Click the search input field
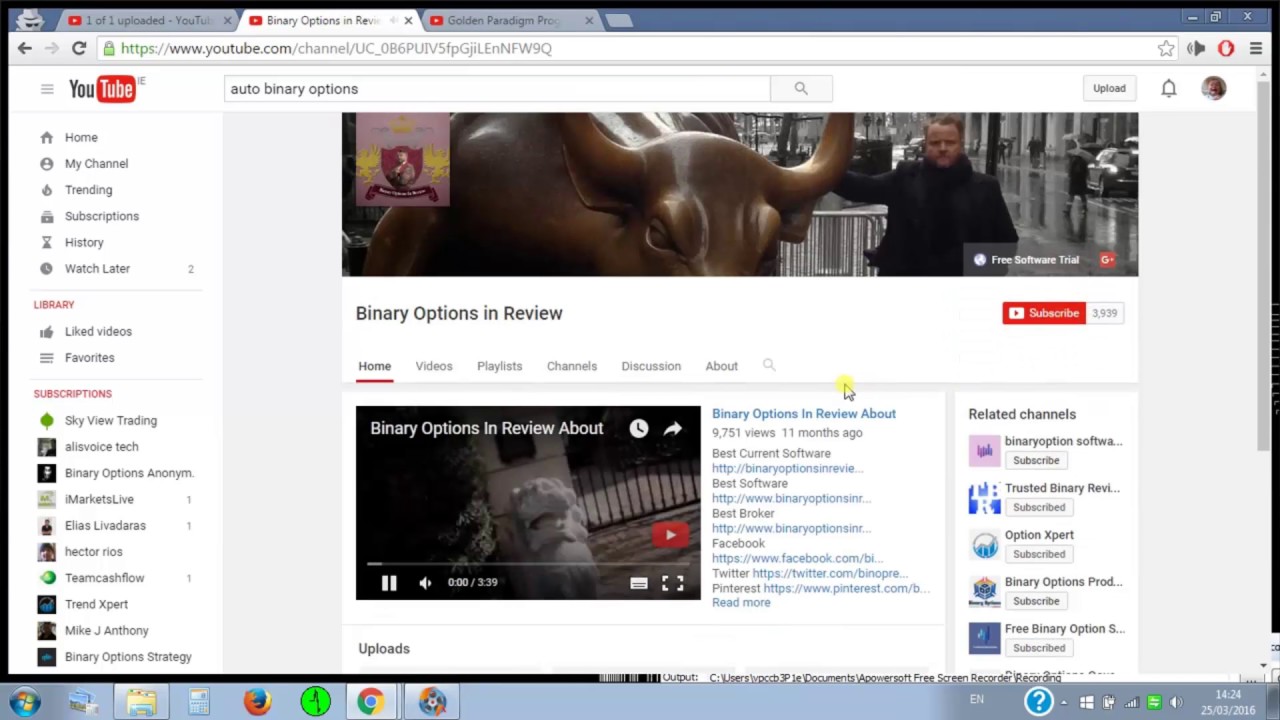Screen dimensions: 1280x720 tap(497, 88)
